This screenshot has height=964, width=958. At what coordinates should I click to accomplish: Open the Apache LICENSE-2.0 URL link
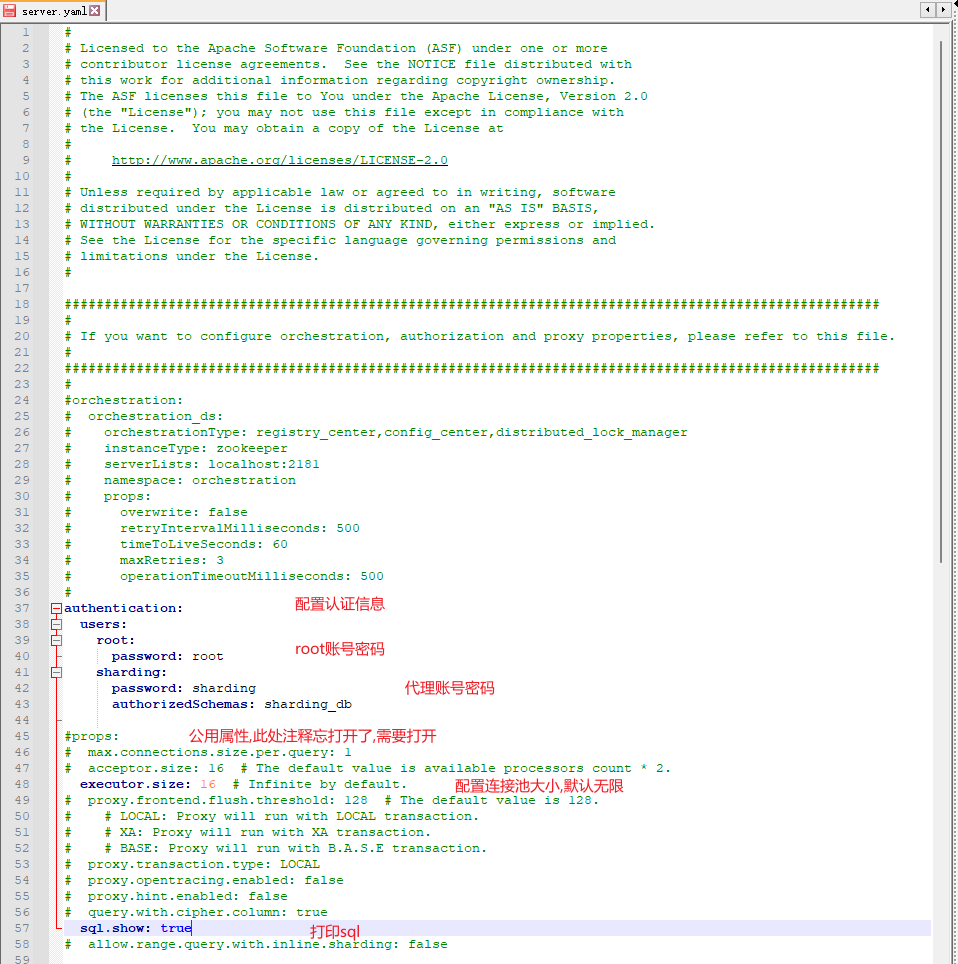pyautogui.click(x=279, y=160)
